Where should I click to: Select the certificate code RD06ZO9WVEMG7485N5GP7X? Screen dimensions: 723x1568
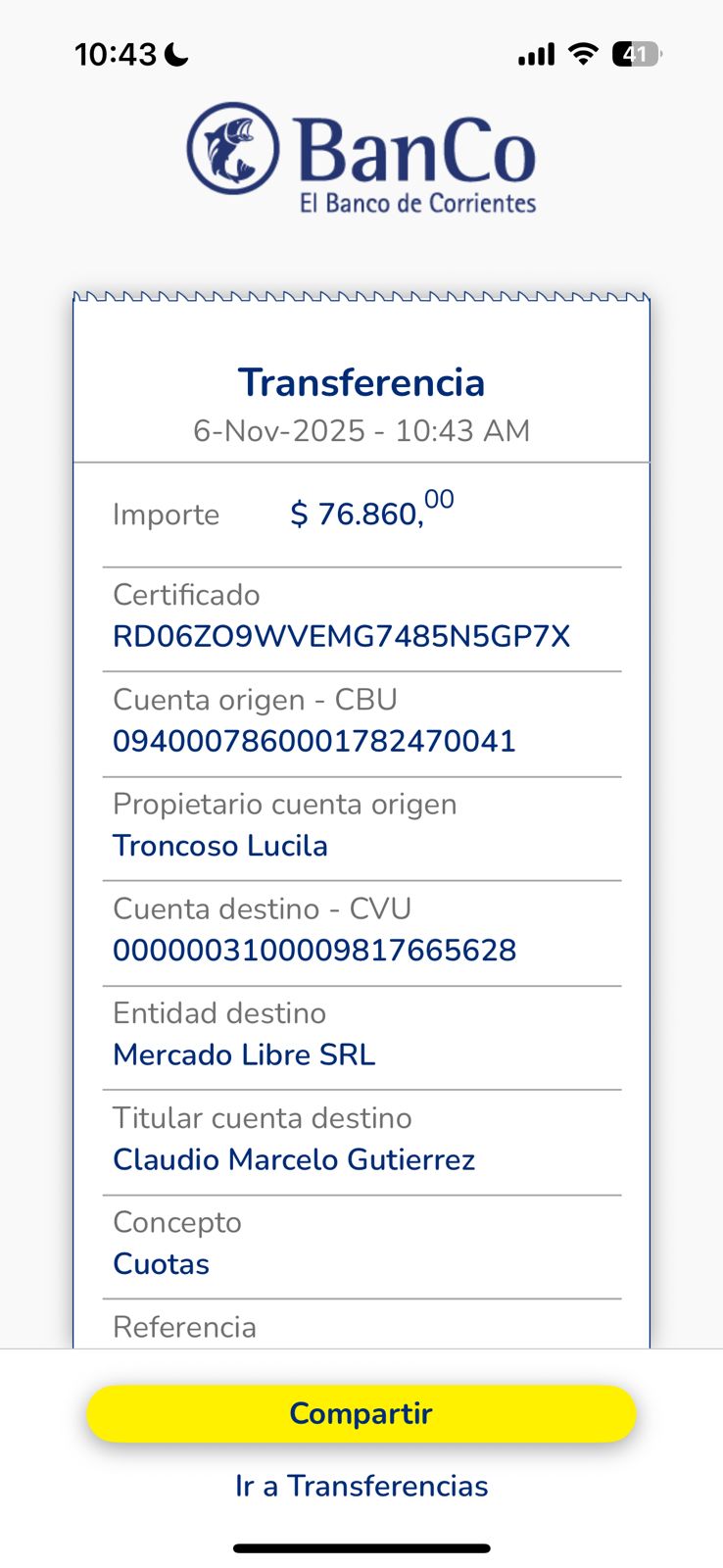(341, 637)
